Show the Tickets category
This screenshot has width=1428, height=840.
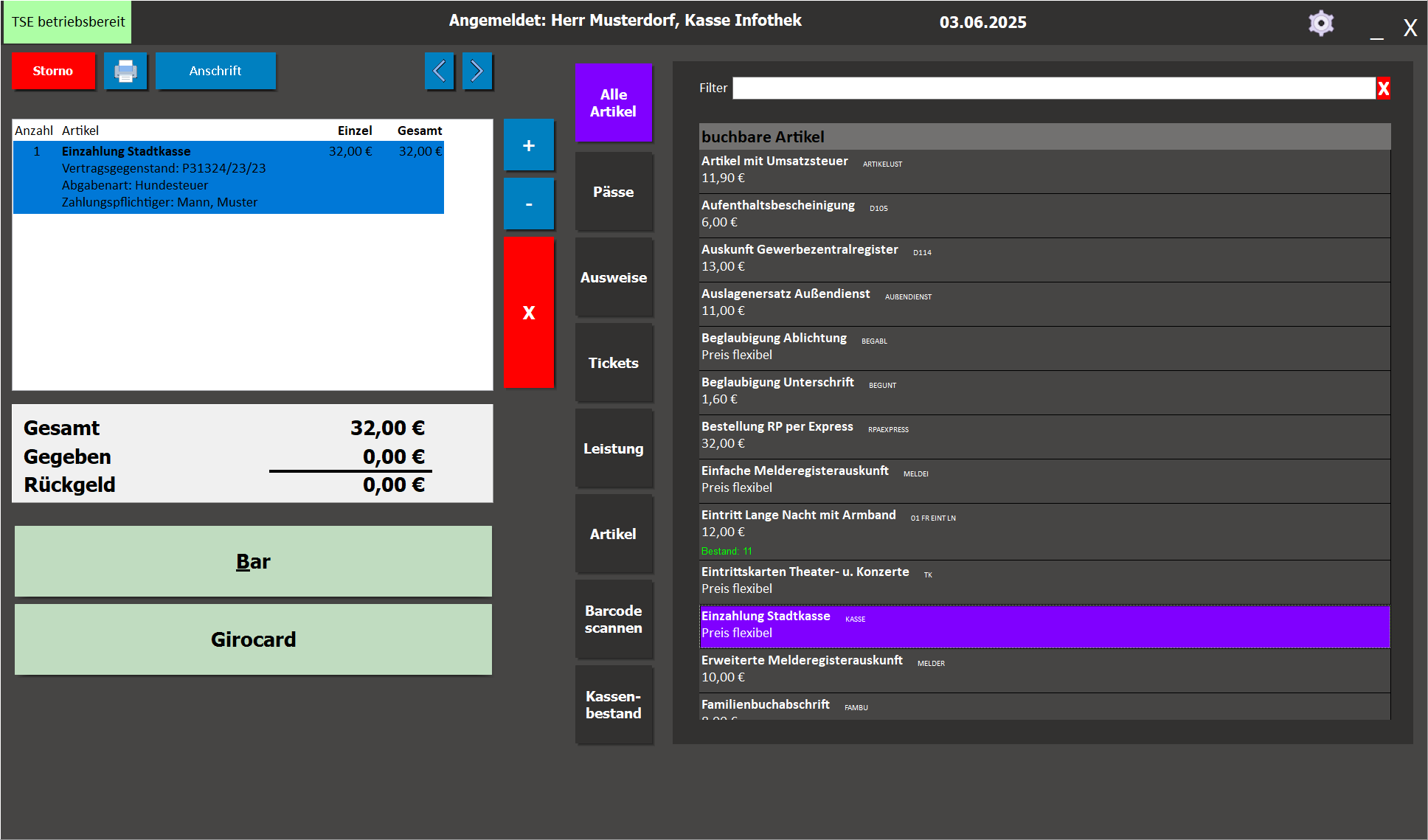click(x=613, y=363)
